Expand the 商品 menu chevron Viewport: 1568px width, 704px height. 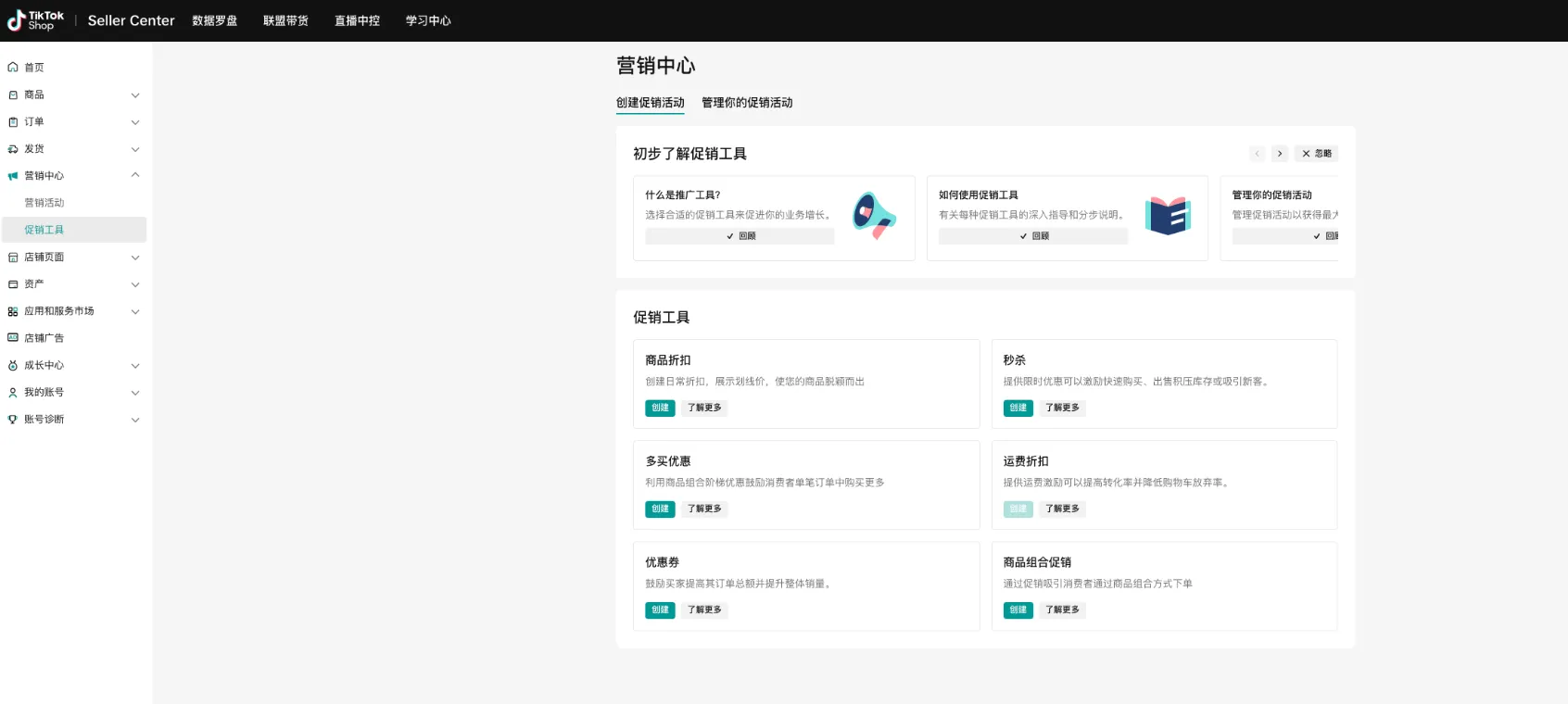coord(135,95)
